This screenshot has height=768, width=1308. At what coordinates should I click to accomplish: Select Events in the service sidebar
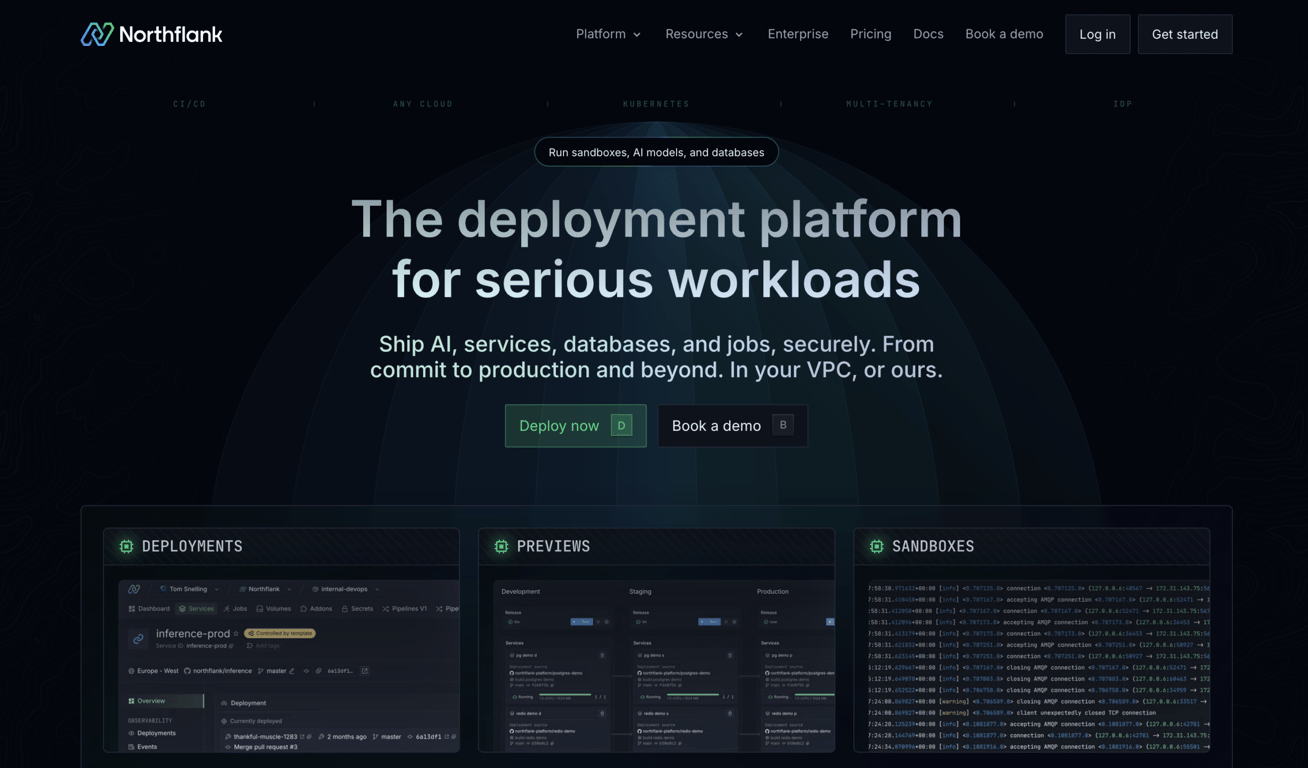[x=142, y=746]
